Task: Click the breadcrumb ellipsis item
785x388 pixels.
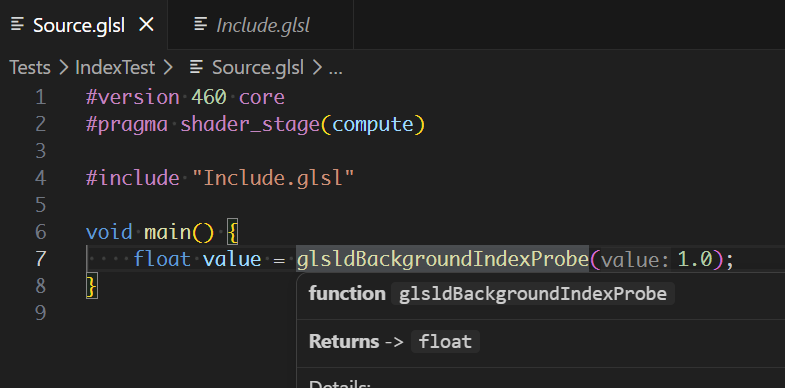Action: pyautogui.click(x=335, y=68)
